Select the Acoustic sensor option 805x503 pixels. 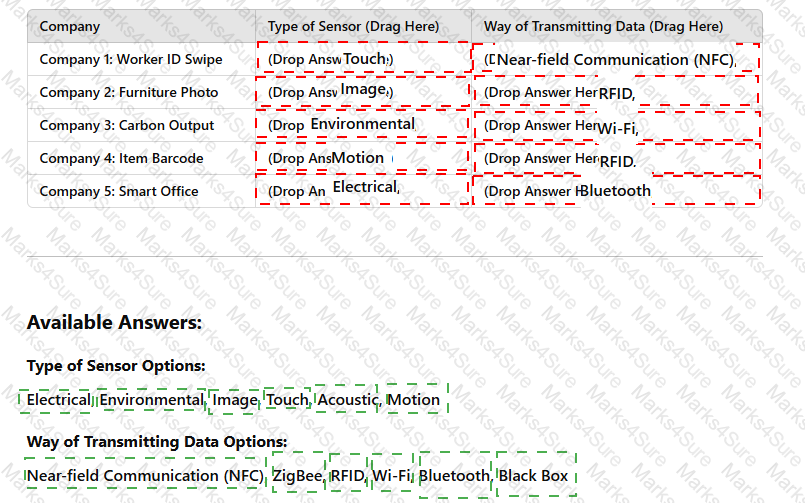point(347,399)
